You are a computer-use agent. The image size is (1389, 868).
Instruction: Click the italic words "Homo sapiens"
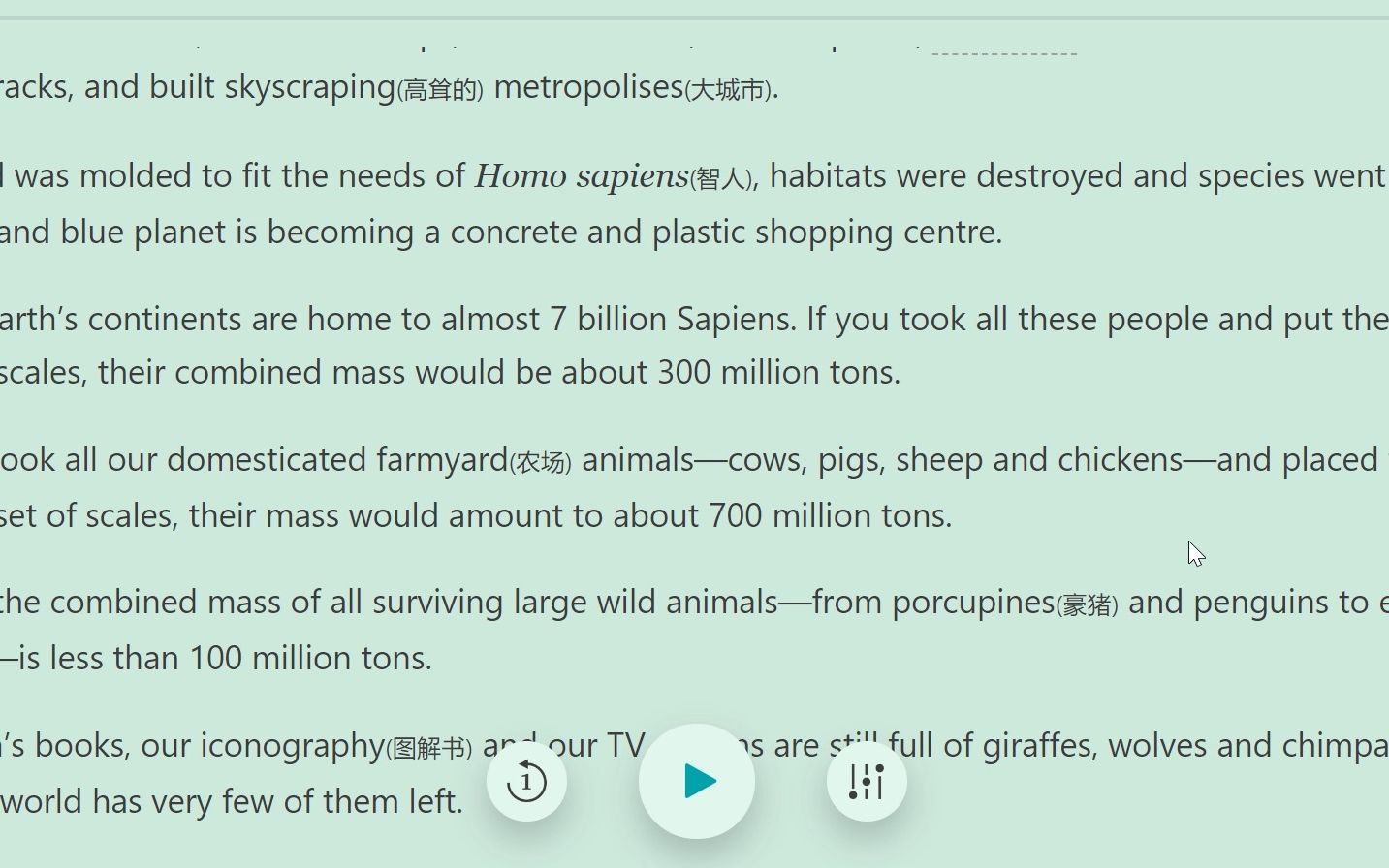[x=581, y=176]
